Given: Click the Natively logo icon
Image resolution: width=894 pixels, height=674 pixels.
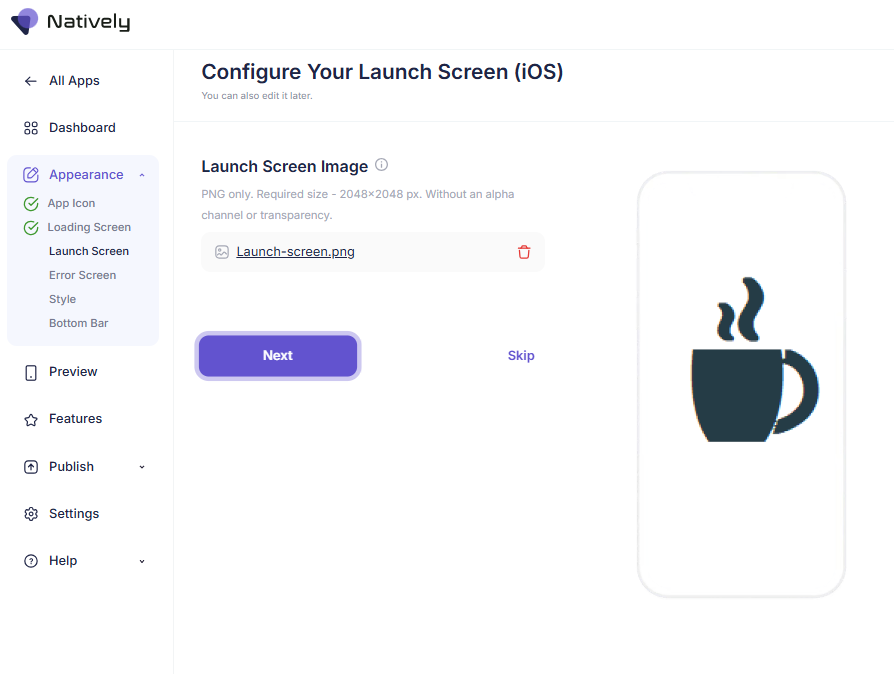Looking at the screenshot, I should (24, 21).
